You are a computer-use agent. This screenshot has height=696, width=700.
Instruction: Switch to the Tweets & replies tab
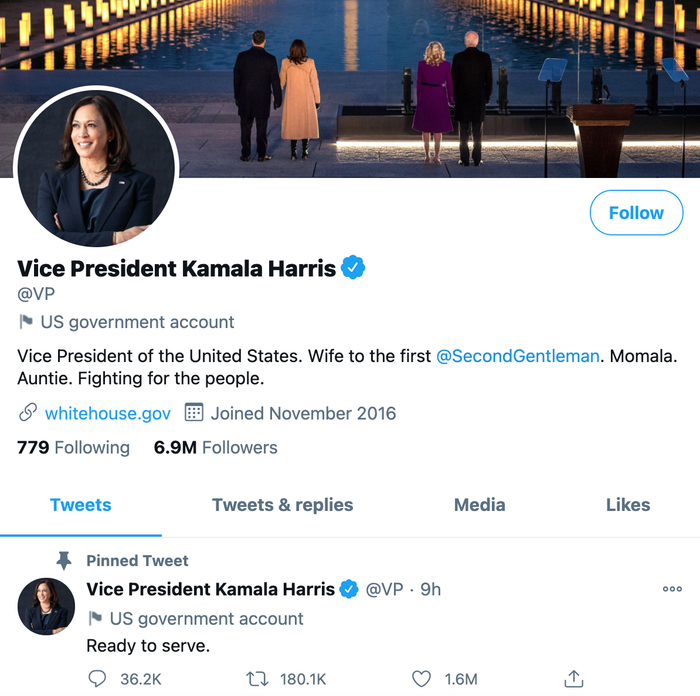point(282,505)
